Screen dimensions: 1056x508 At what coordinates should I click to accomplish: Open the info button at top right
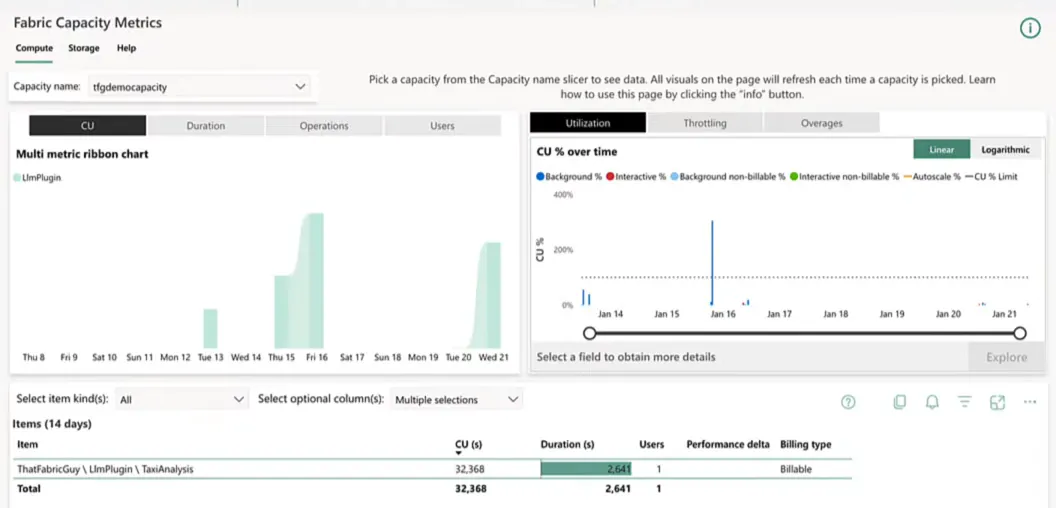pyautogui.click(x=1030, y=28)
